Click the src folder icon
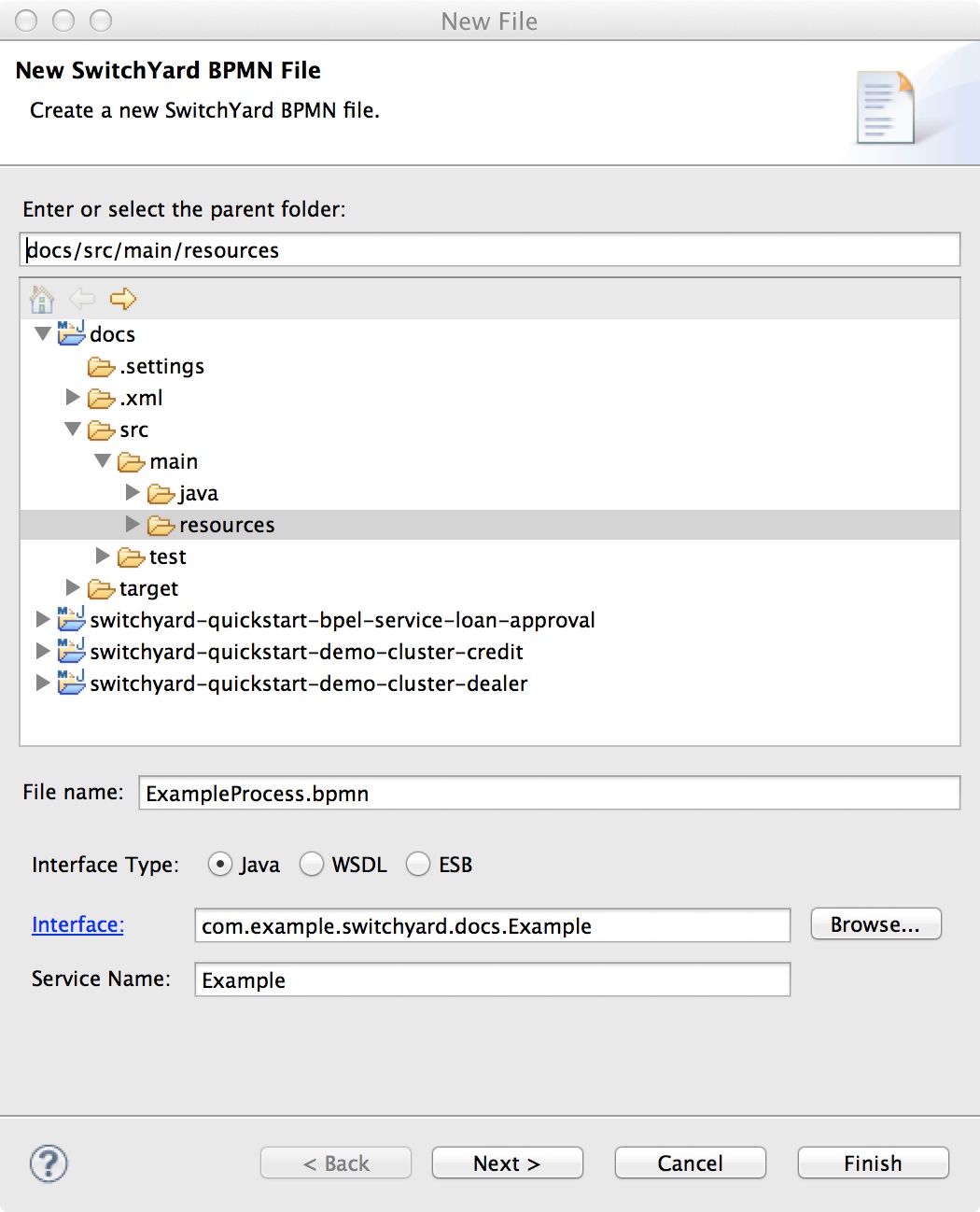The width and height of the screenshot is (980, 1212). pos(101,430)
